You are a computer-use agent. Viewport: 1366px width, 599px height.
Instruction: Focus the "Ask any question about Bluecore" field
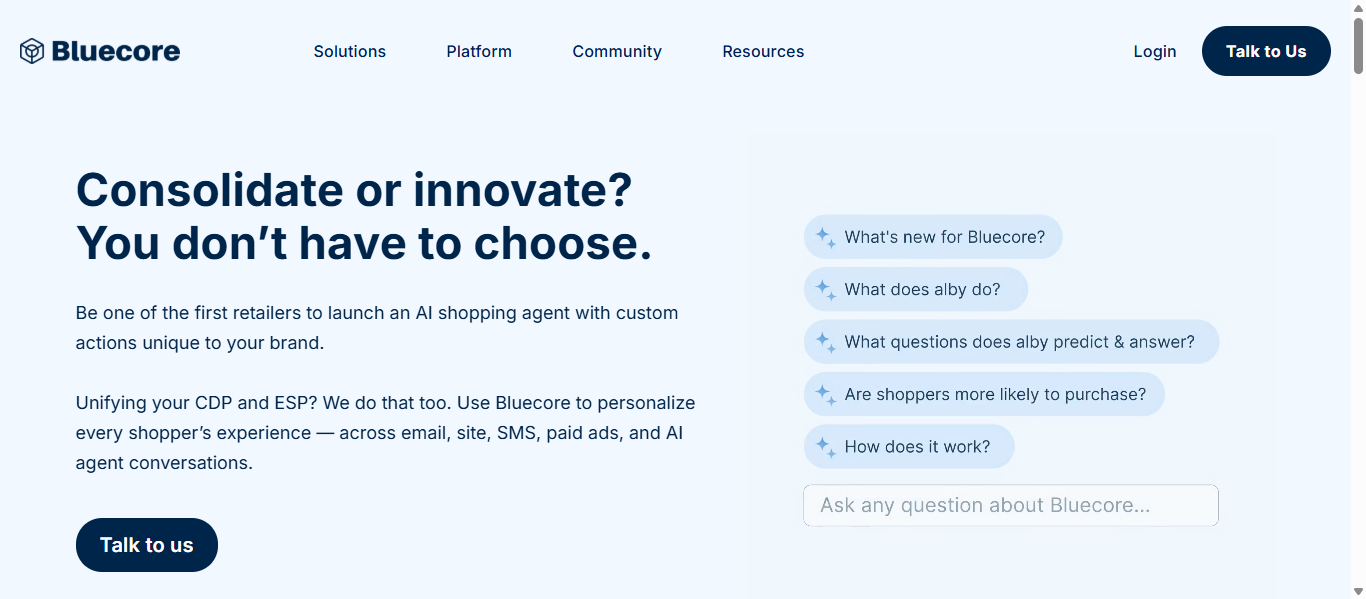1010,506
